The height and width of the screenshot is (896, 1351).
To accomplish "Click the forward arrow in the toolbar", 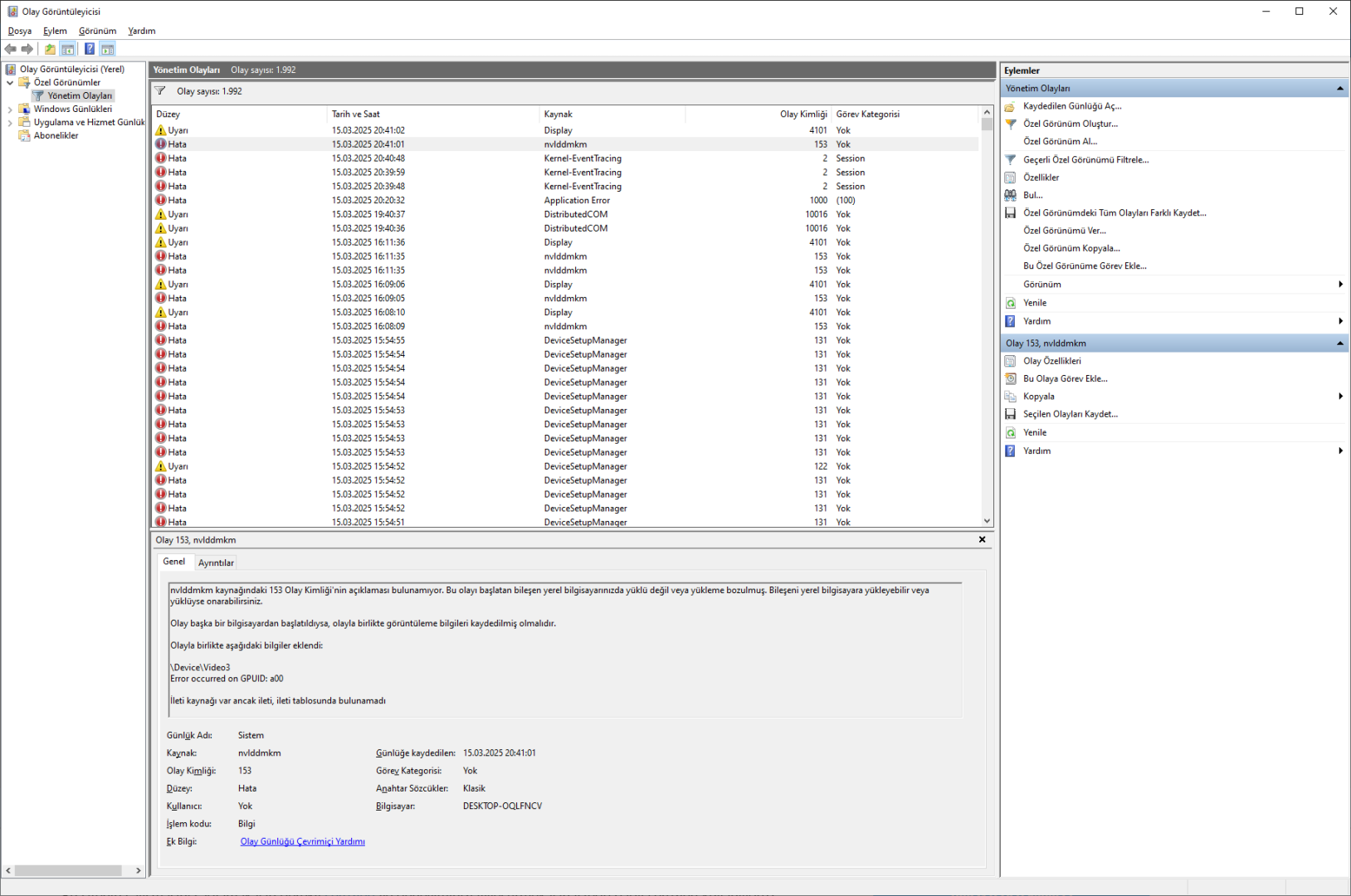I will click(27, 49).
